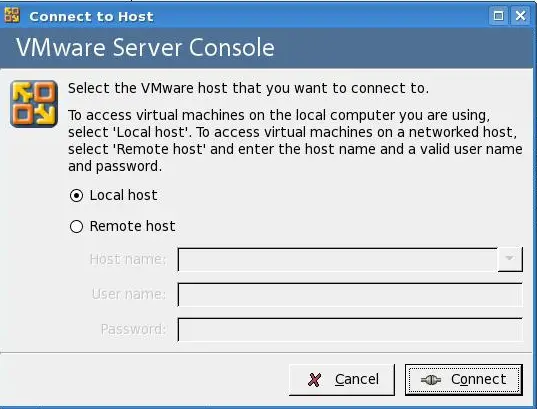Image resolution: width=537 pixels, height=409 pixels.
Task: Click the 'Remote host' option label
Action: (133, 226)
